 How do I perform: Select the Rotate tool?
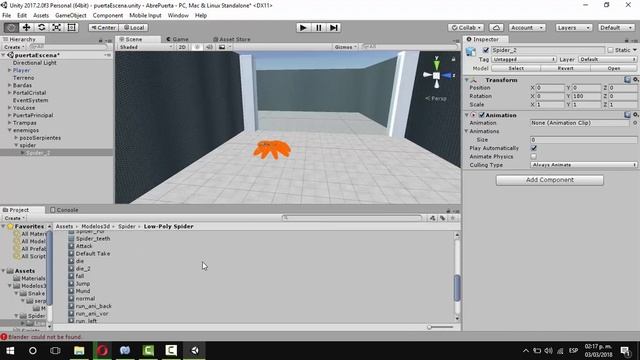42,27
